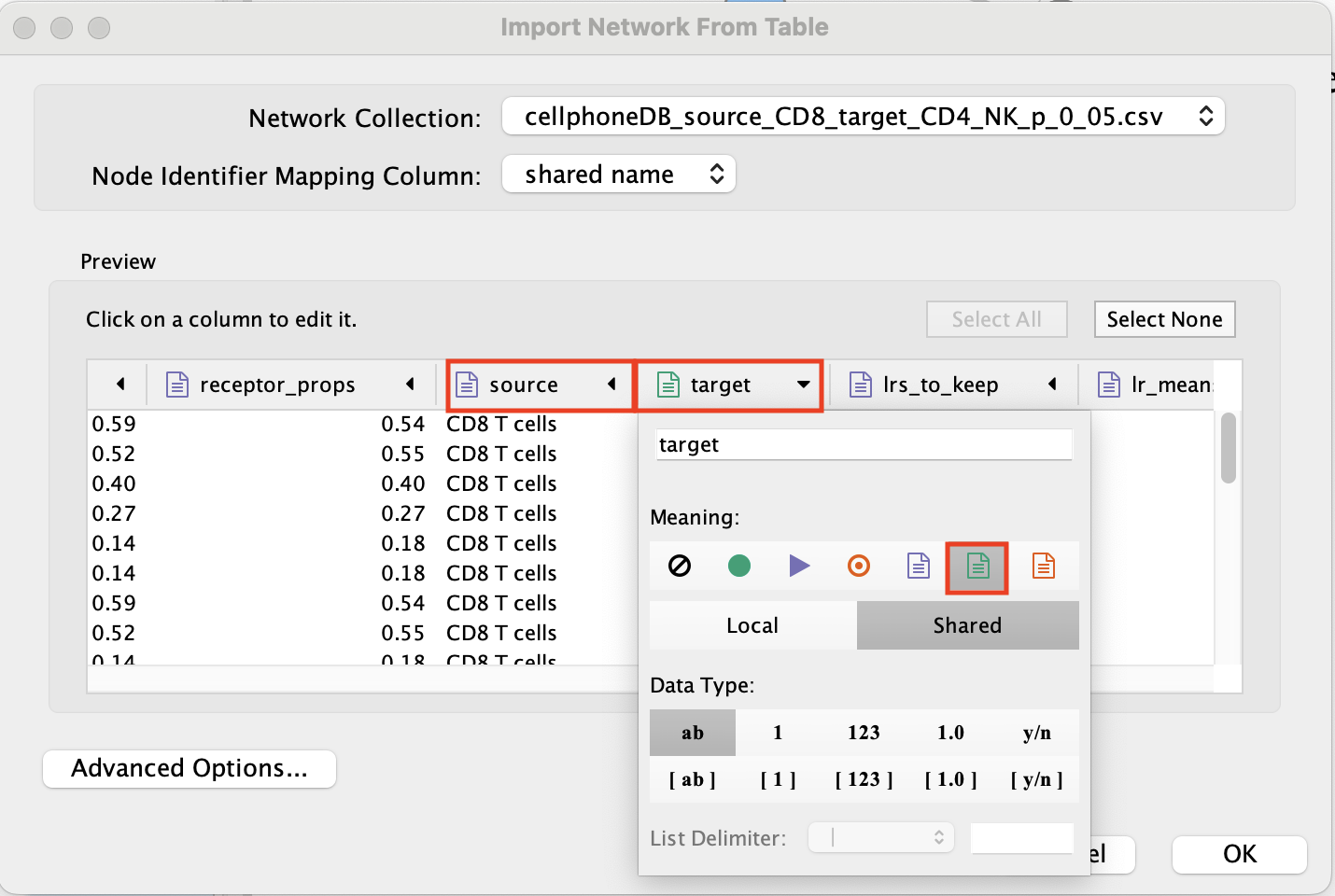The height and width of the screenshot is (896, 1335).
Task: Open the source column header arrow
Action: coord(611,385)
